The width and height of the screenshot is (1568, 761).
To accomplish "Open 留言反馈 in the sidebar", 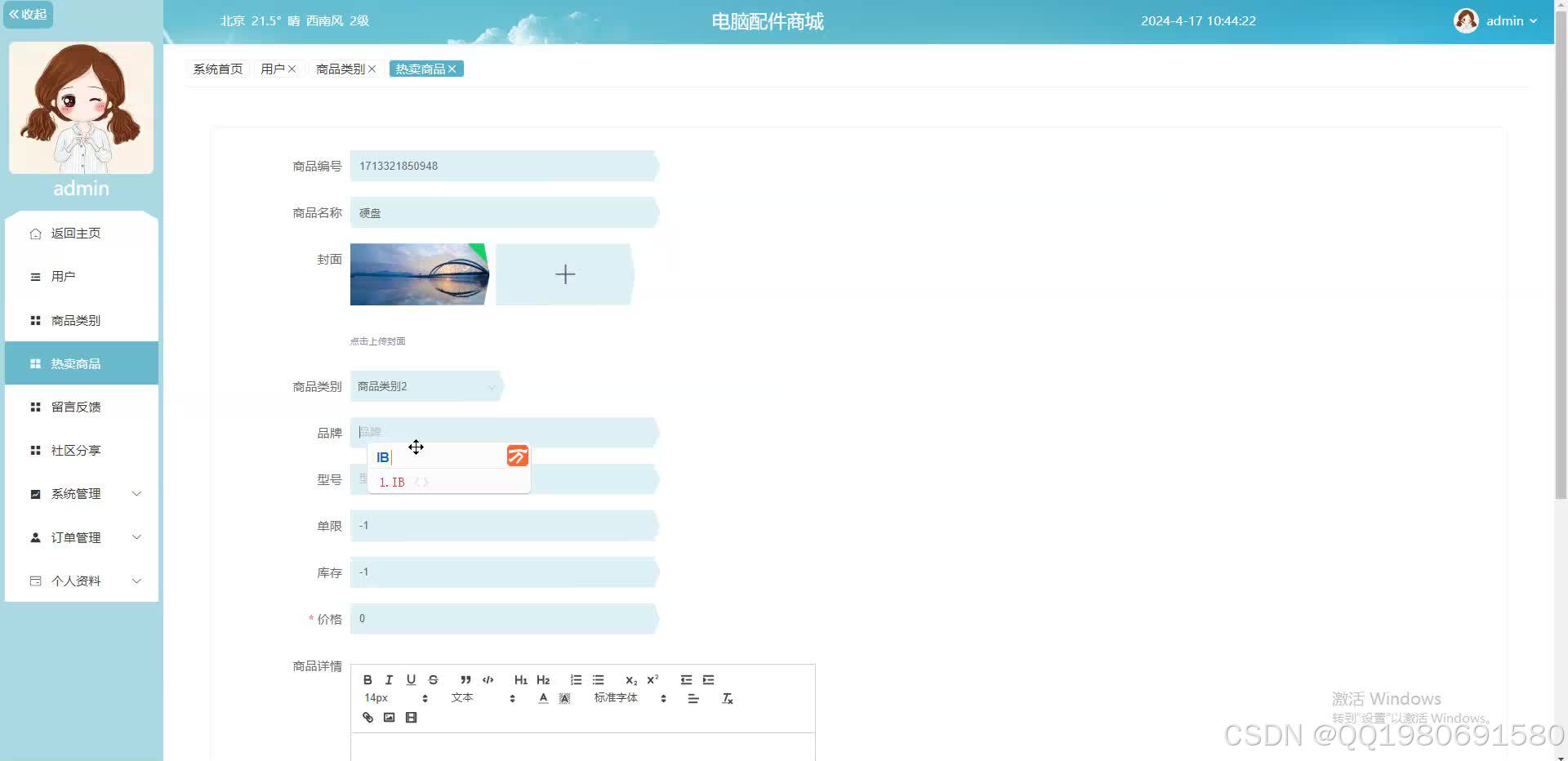I will tap(82, 407).
